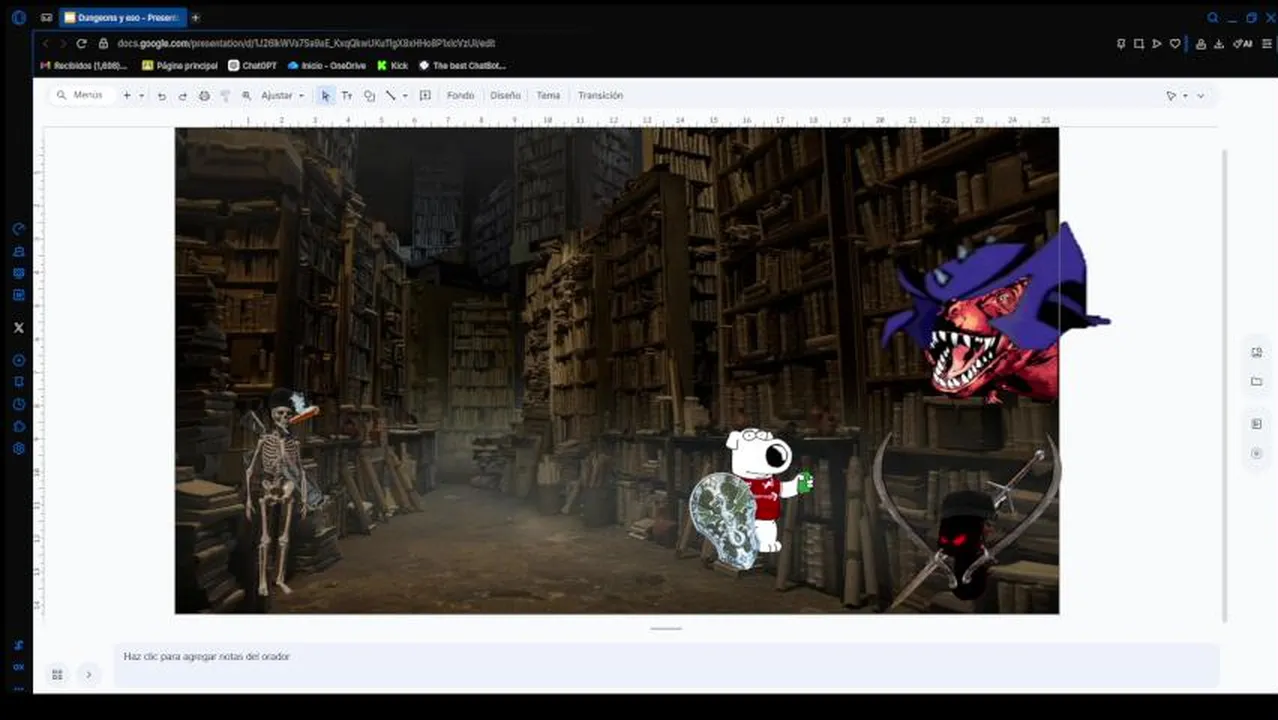Click the address bar URL

[x=306, y=43]
